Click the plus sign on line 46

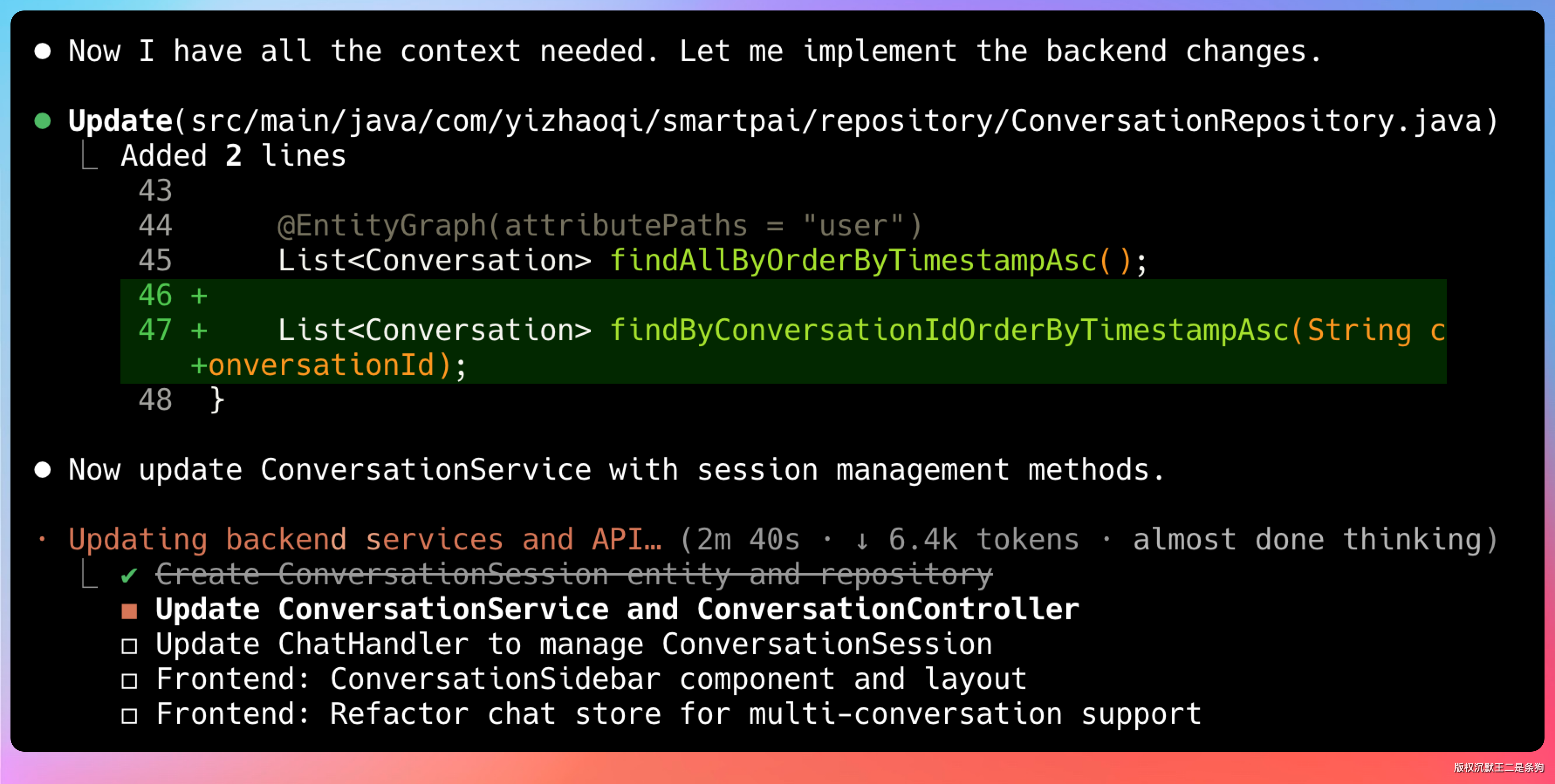coord(199,296)
